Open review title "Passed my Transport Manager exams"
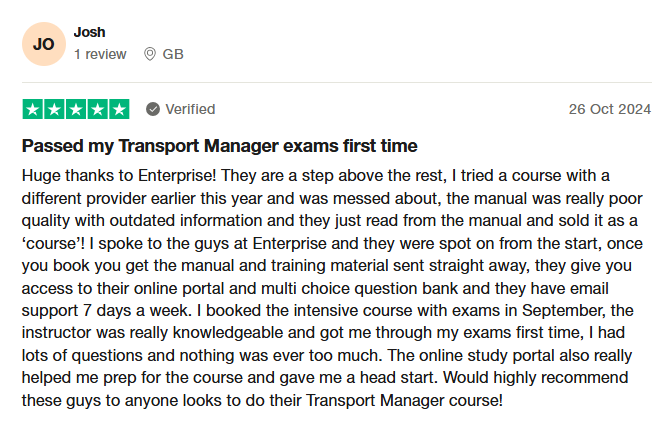This screenshot has width=669, height=422. coord(219,145)
